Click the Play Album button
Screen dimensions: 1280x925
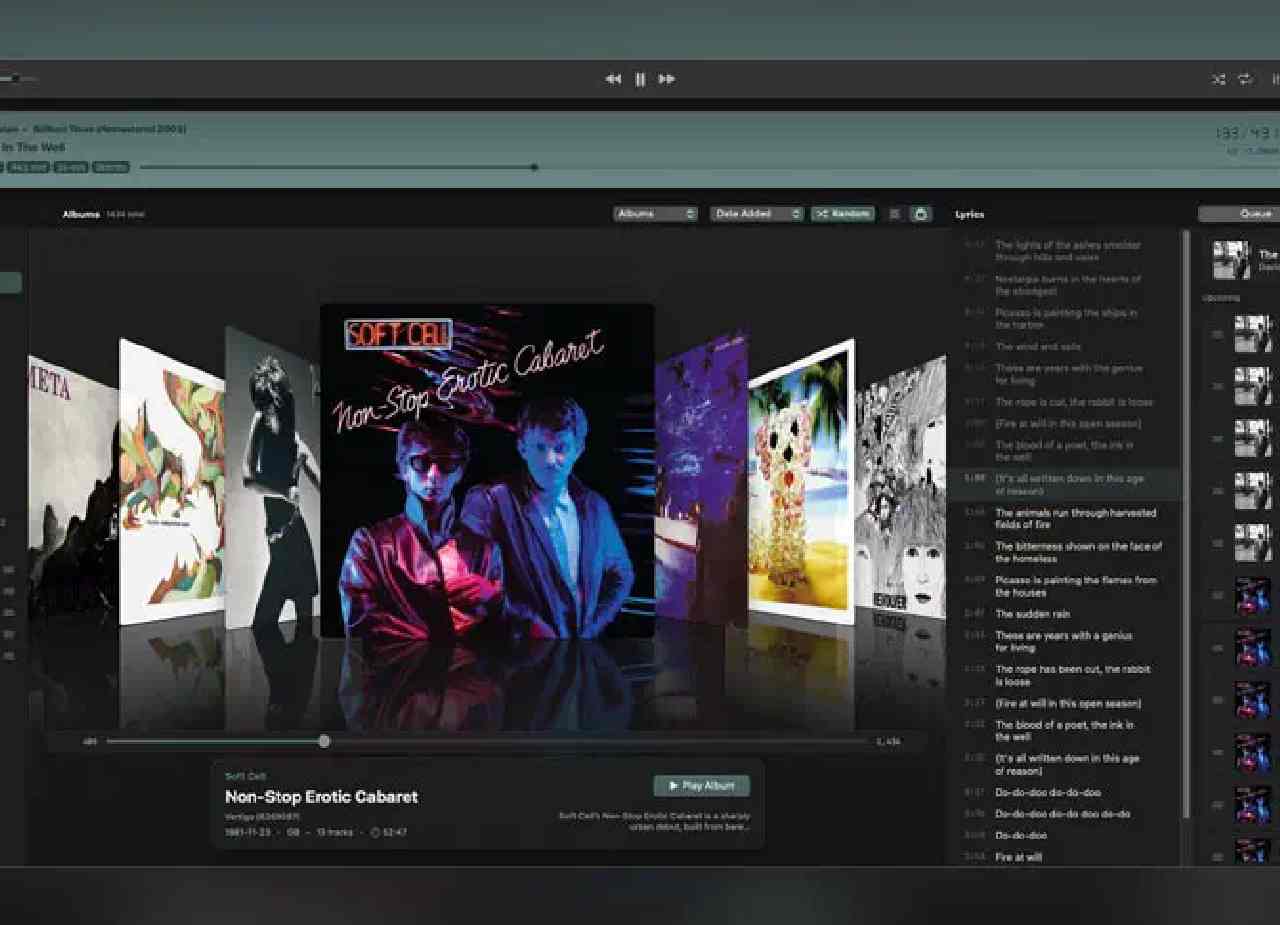coord(701,786)
